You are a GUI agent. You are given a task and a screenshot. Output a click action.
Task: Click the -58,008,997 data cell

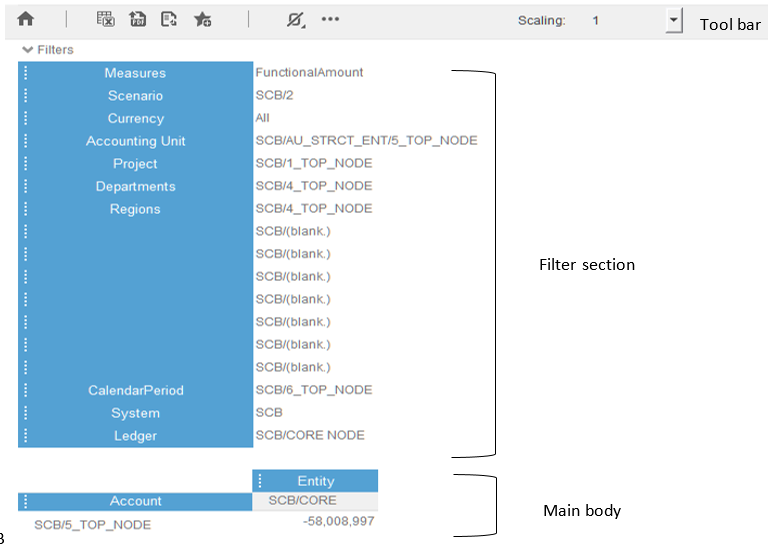(x=338, y=521)
